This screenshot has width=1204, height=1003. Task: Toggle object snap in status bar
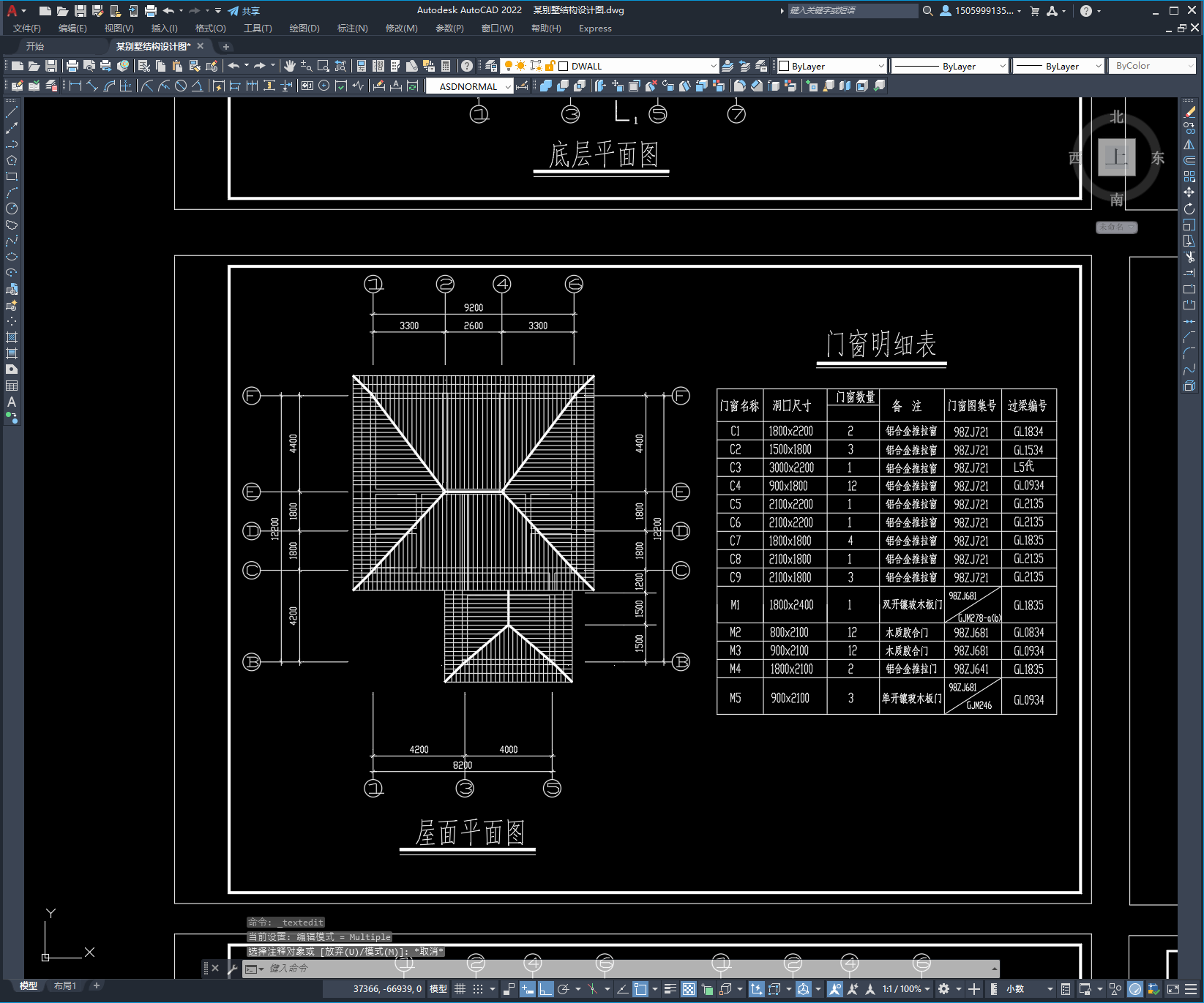(640, 989)
